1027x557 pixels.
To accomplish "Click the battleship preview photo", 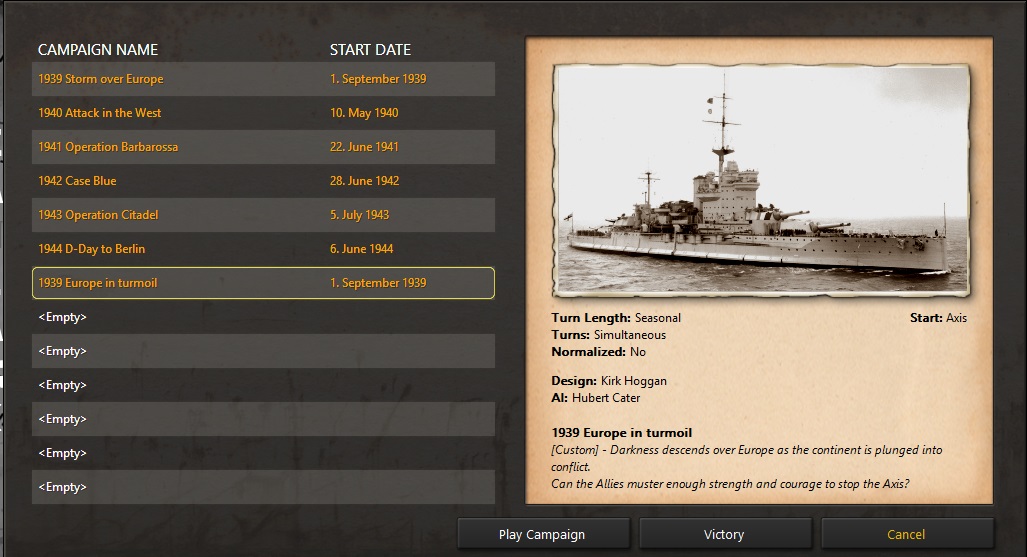I will point(760,180).
